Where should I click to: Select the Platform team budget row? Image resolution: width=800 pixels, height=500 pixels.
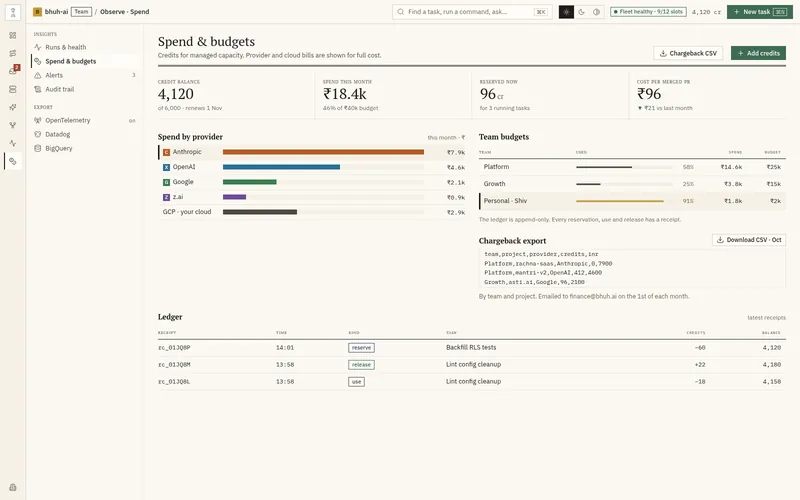point(632,167)
